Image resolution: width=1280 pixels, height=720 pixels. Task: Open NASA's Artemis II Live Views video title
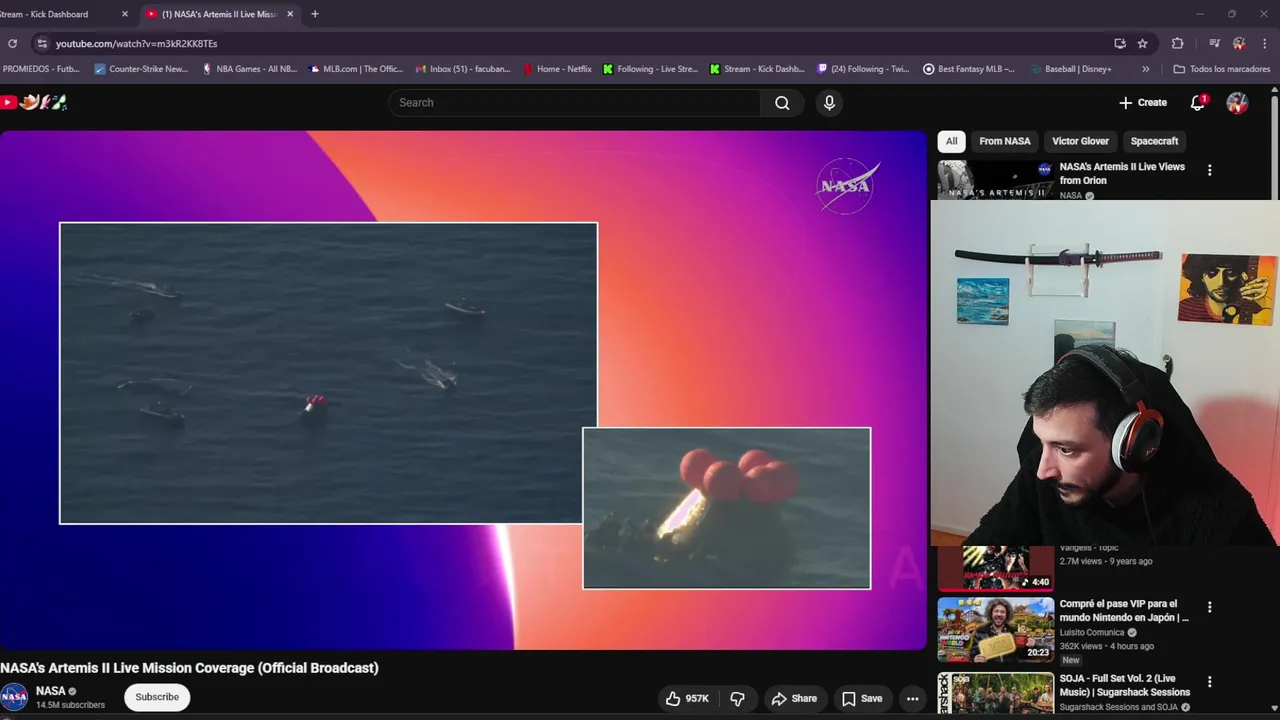[x=1122, y=173]
